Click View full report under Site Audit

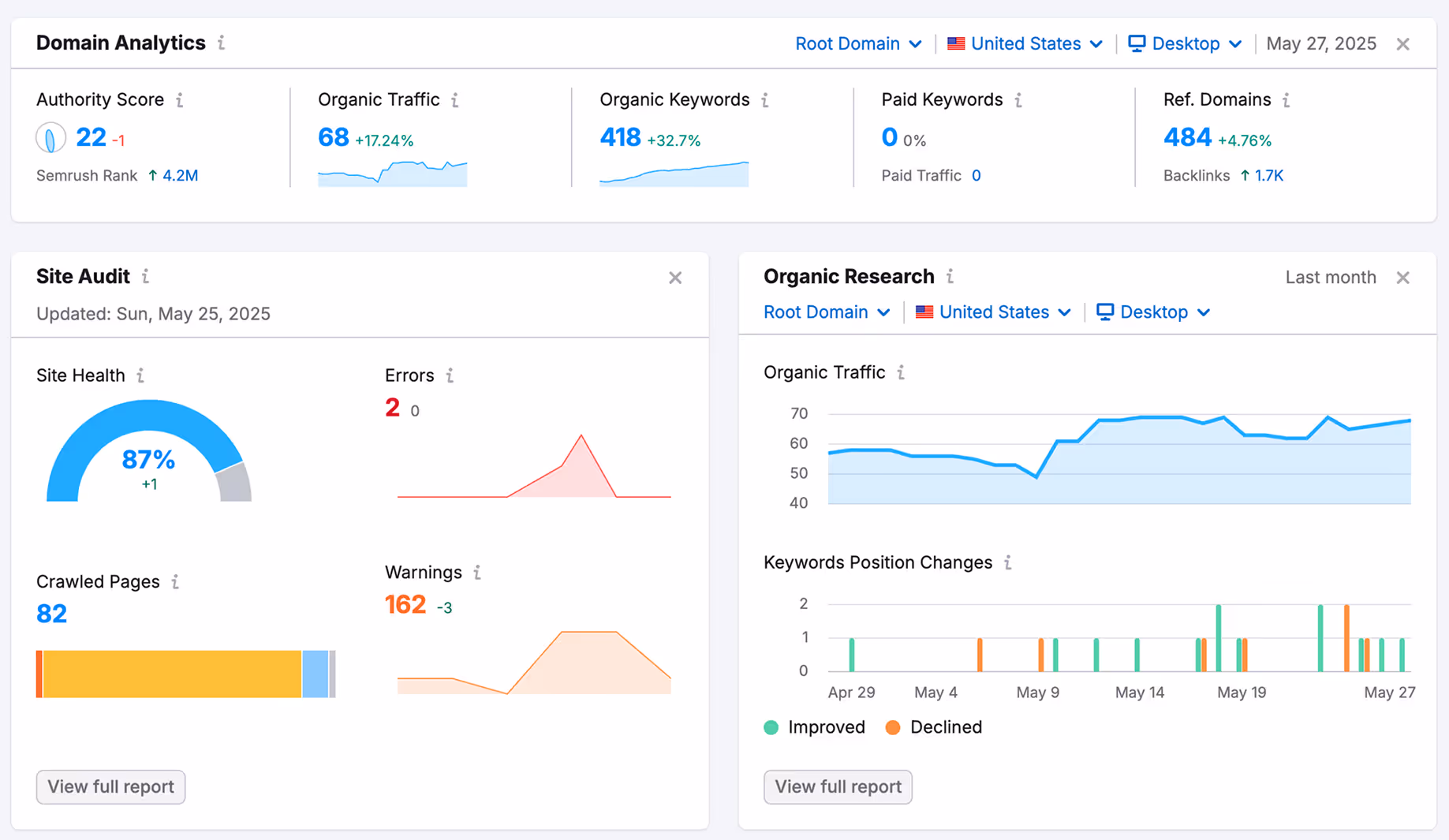coord(110,786)
